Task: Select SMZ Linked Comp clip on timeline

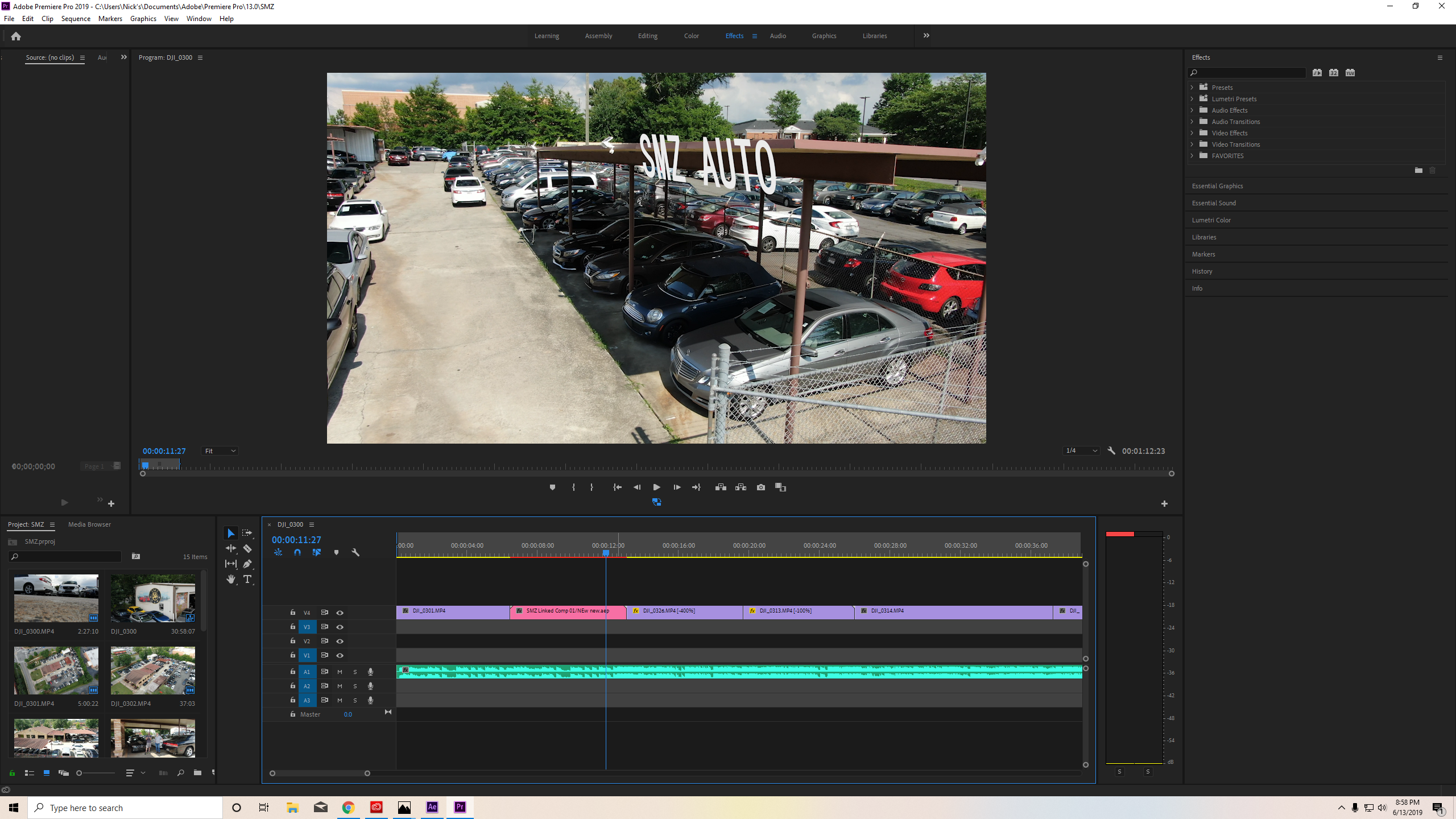Action: click(x=568, y=611)
